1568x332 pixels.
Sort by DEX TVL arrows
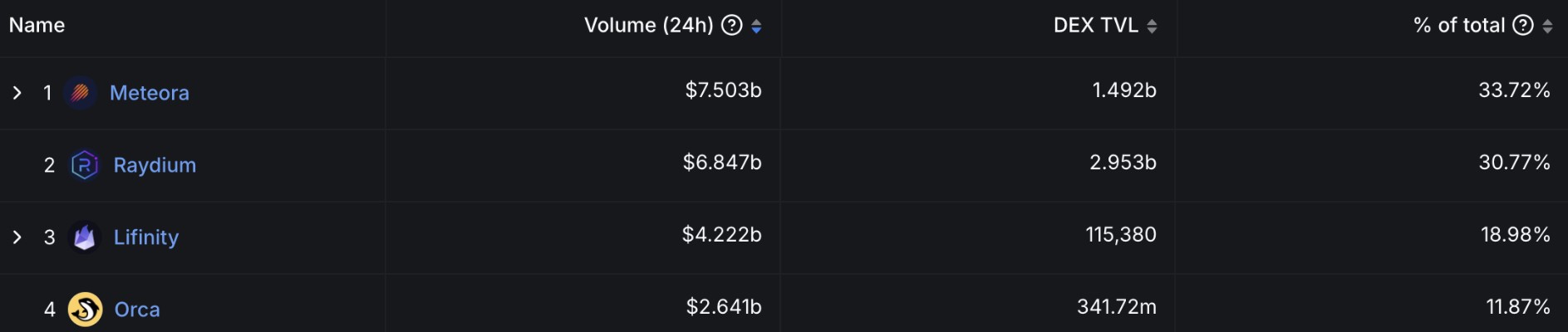pyautogui.click(x=1152, y=27)
